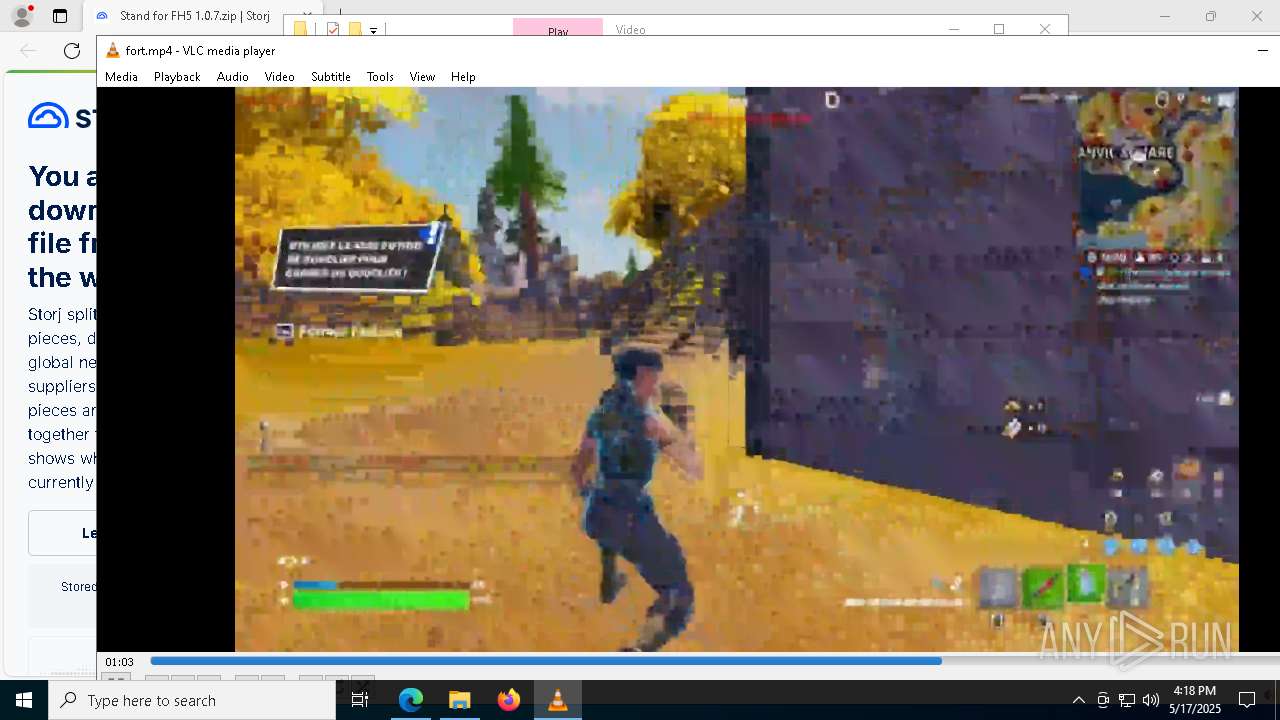The width and height of the screenshot is (1280, 720).
Task: Open Task View from the taskbar
Action: click(360, 700)
